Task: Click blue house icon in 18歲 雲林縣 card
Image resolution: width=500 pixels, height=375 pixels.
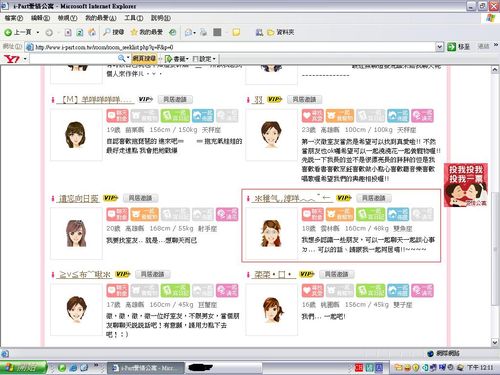Action: [398, 214]
